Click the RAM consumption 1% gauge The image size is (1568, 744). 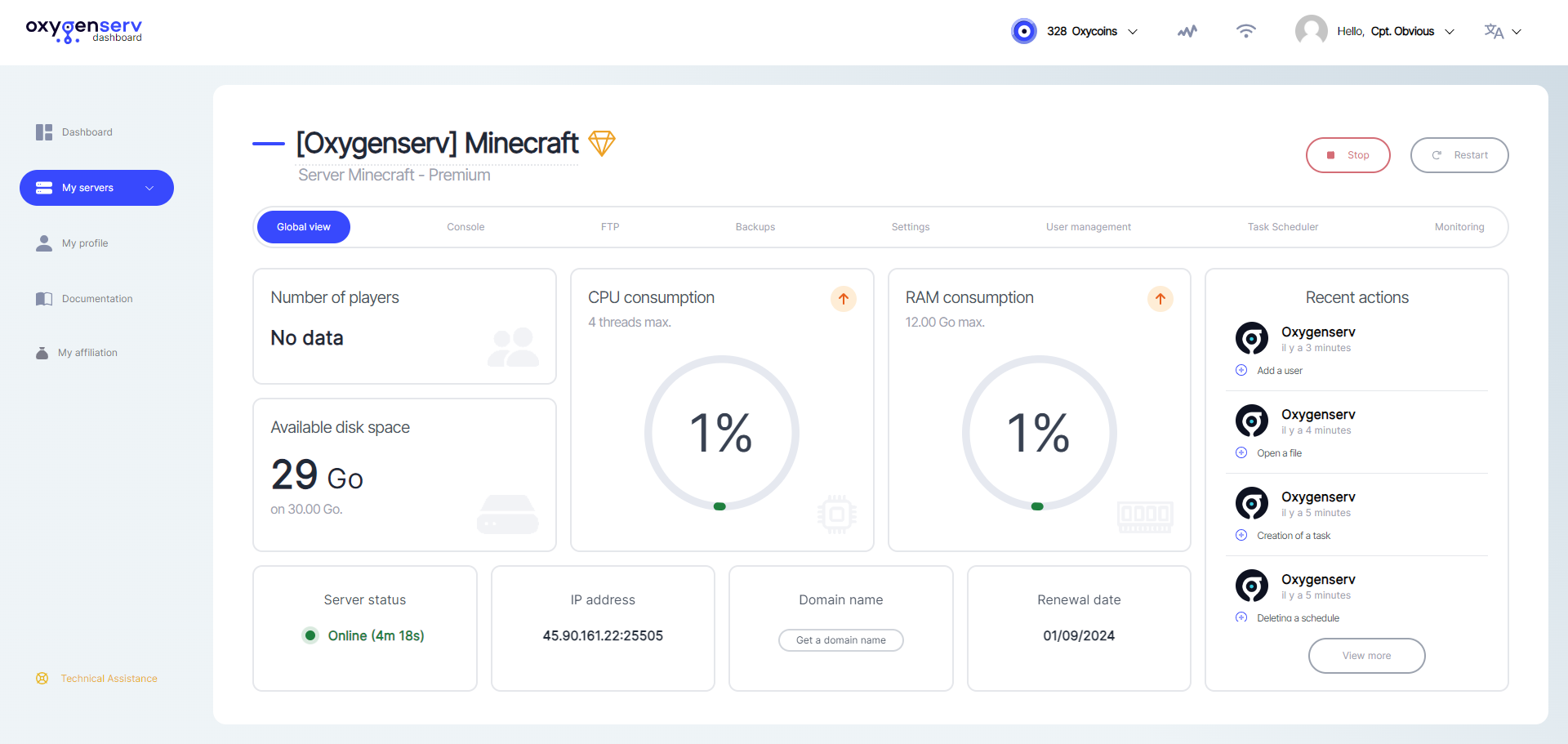(x=1039, y=432)
